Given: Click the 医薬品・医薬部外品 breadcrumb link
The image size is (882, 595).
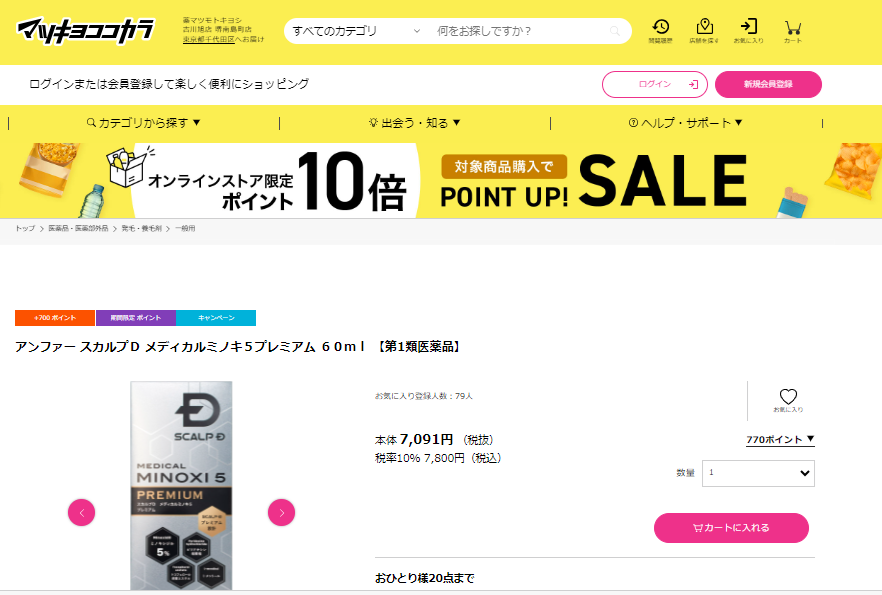Looking at the screenshot, I should [x=78, y=228].
